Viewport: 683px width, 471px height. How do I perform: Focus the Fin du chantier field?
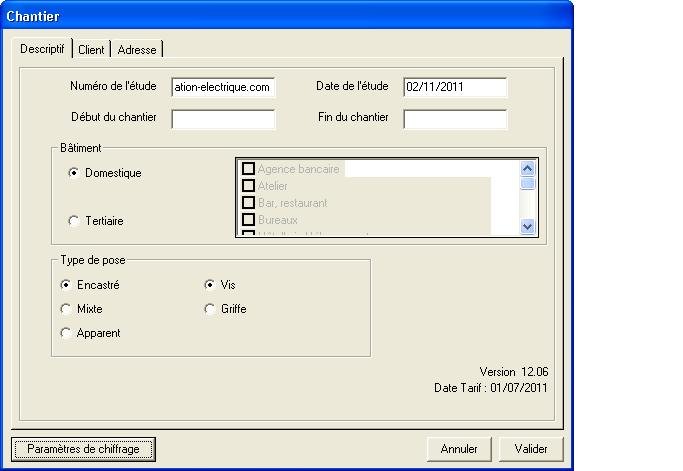tap(455, 119)
